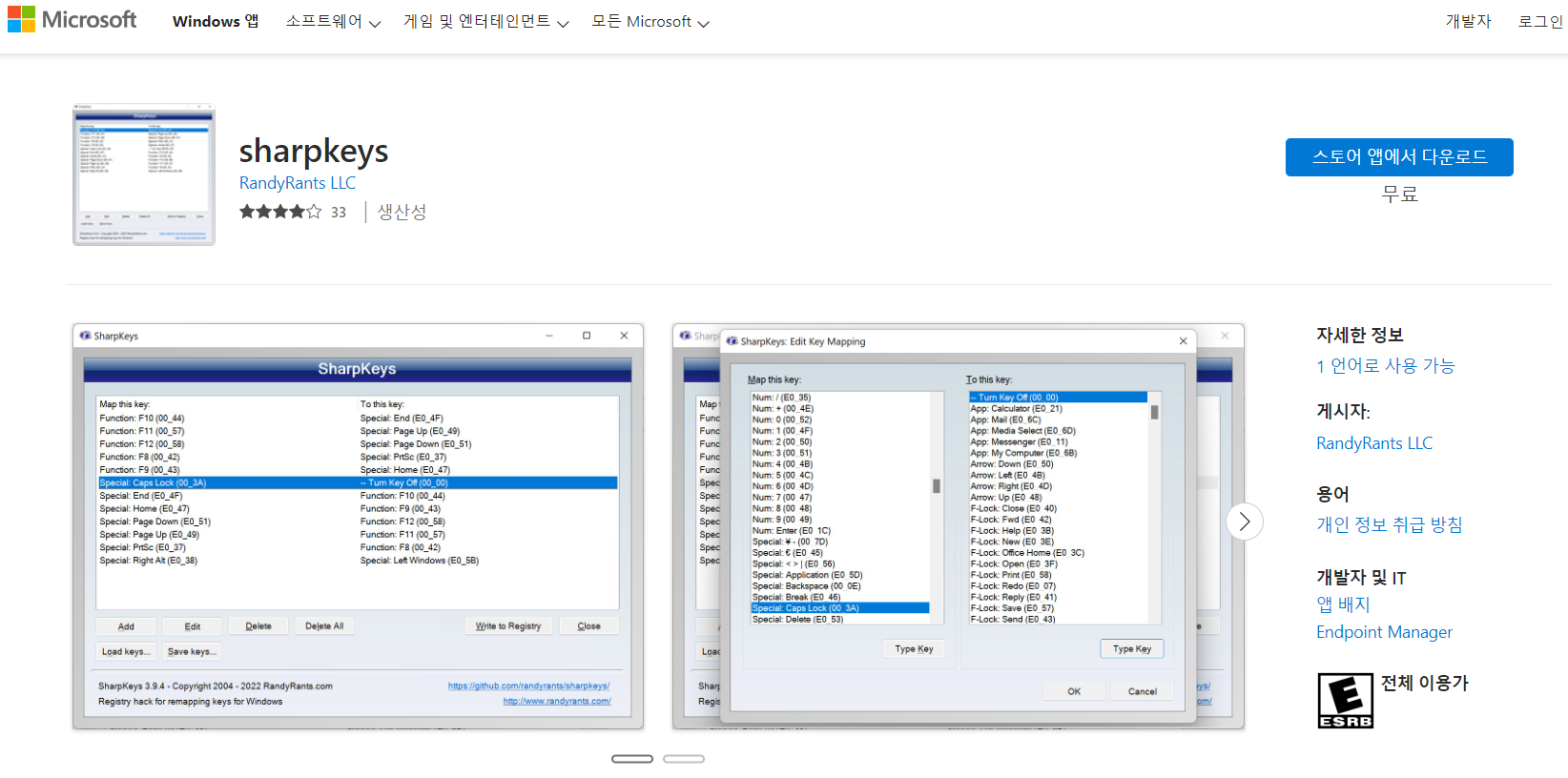This screenshot has height=778, width=1568.
Task: View the first SharpKeys main window screenshot
Action: pyautogui.click(x=358, y=526)
